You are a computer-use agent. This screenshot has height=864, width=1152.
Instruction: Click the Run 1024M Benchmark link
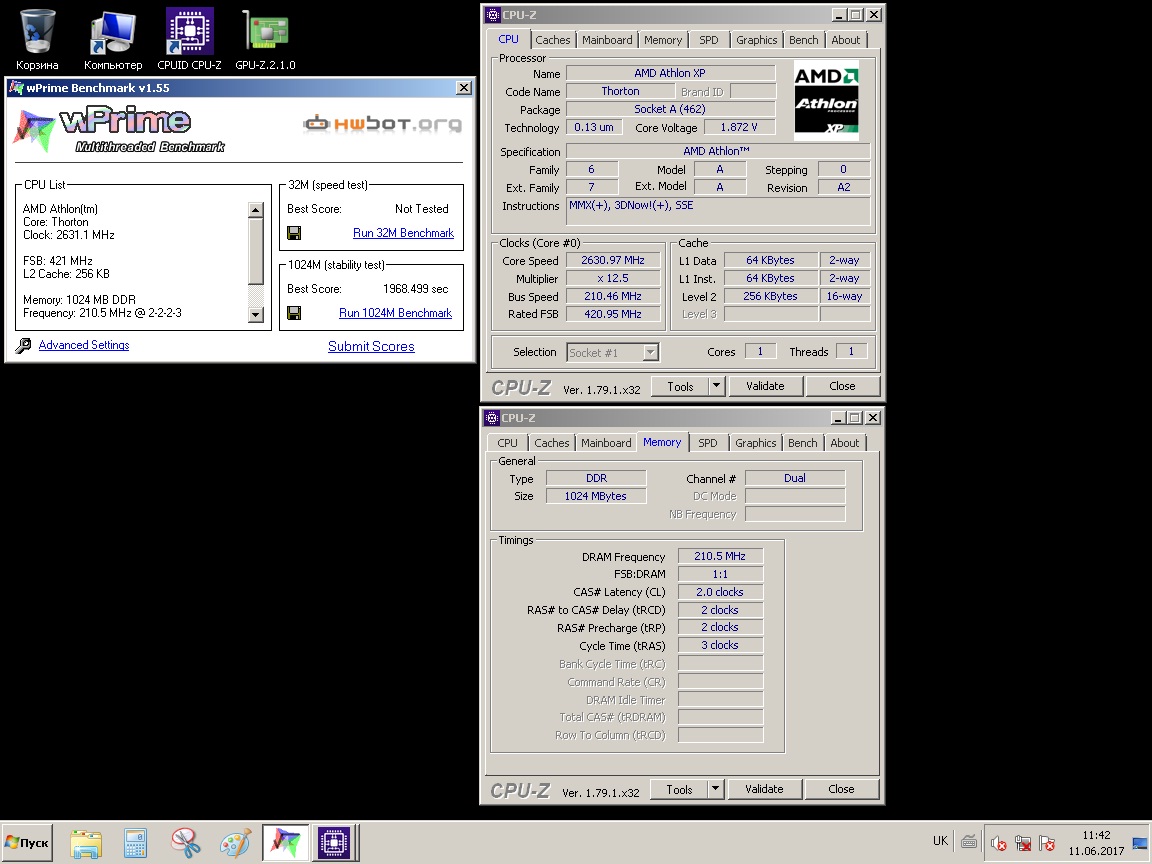tap(395, 313)
